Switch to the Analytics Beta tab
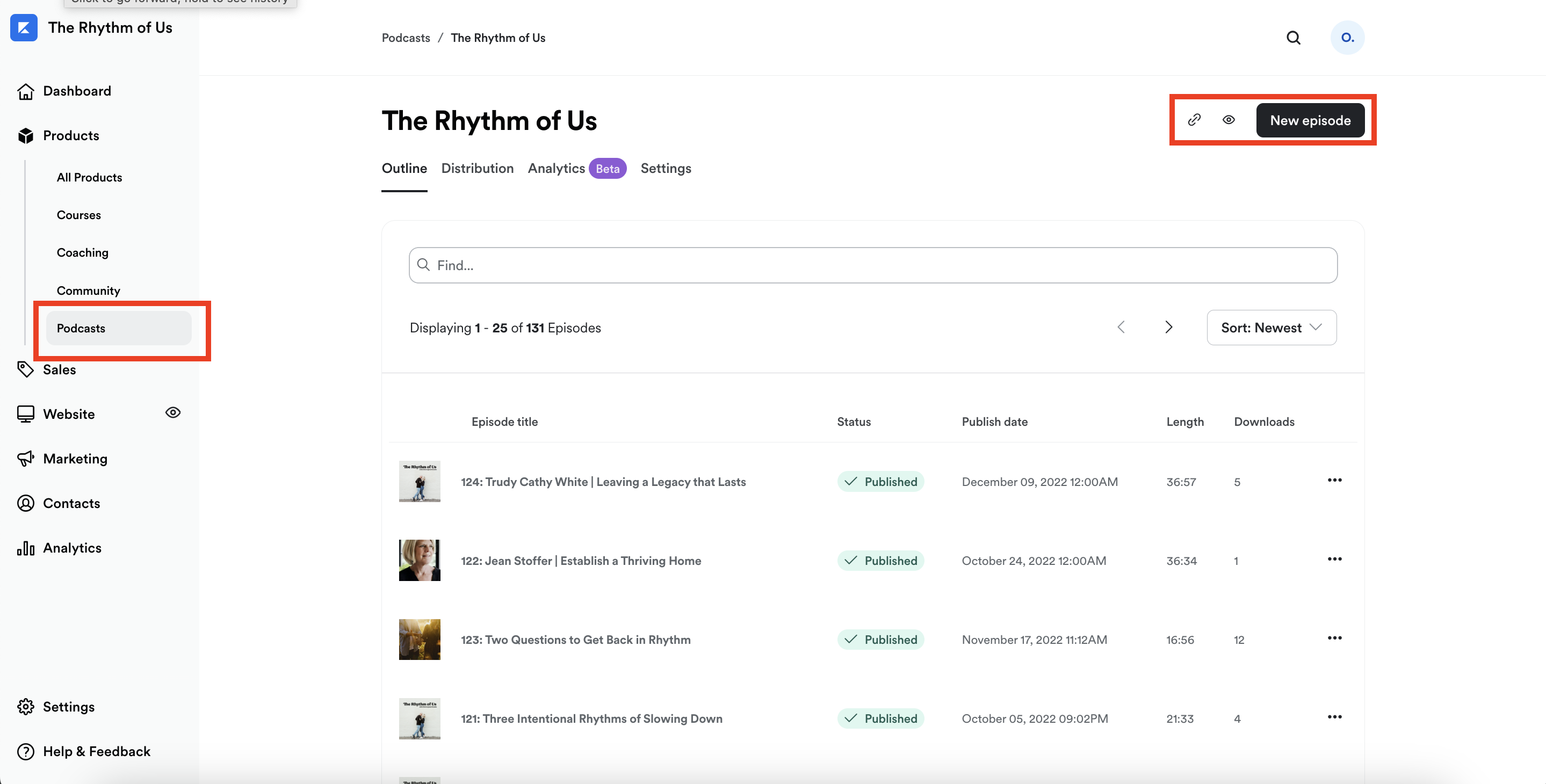The image size is (1546, 784). pyautogui.click(x=577, y=169)
